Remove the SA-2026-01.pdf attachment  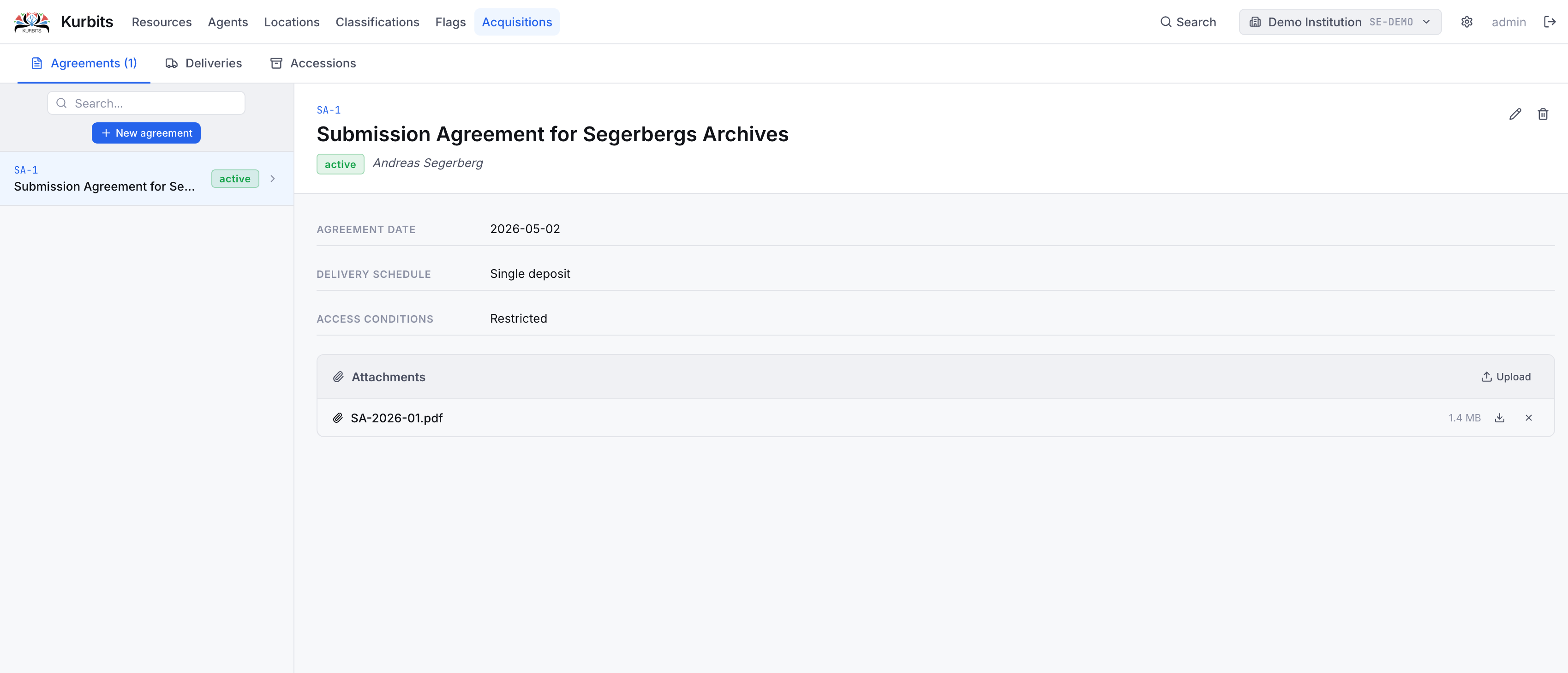pyautogui.click(x=1528, y=418)
